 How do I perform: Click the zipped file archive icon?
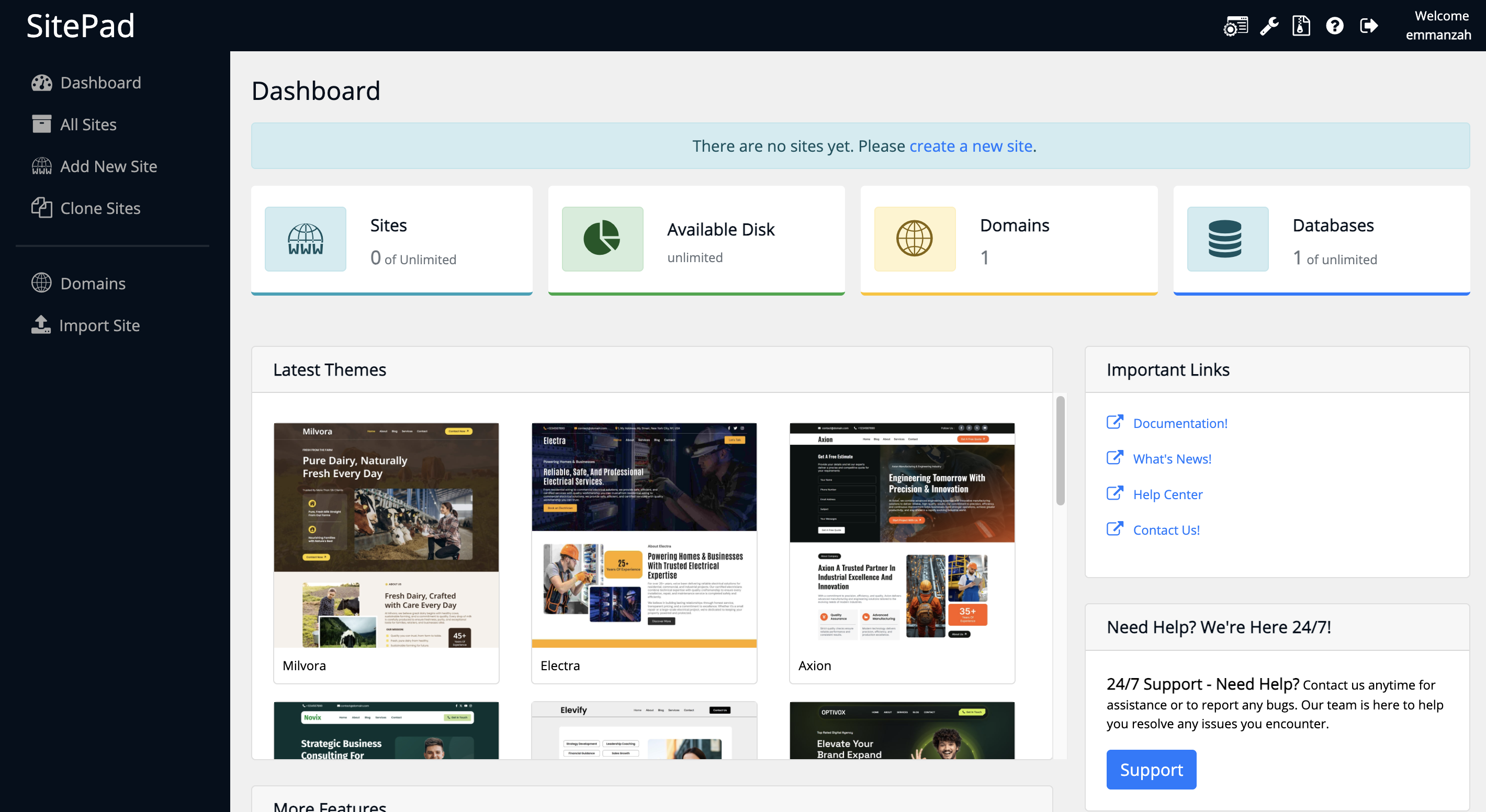point(1301,26)
